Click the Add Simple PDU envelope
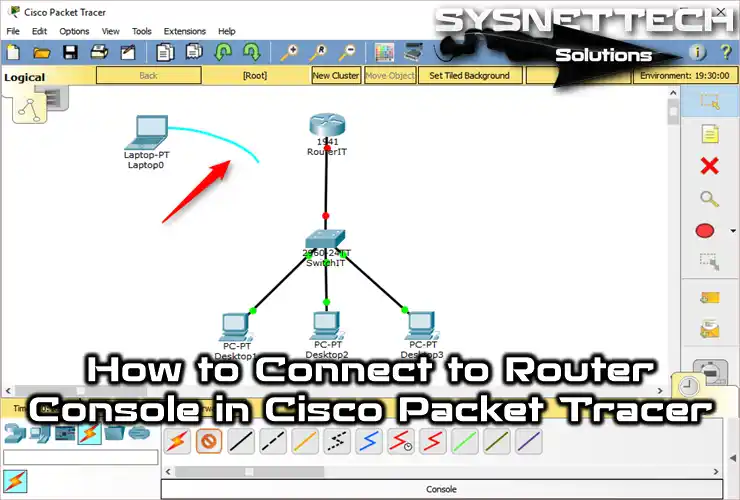 click(x=710, y=297)
